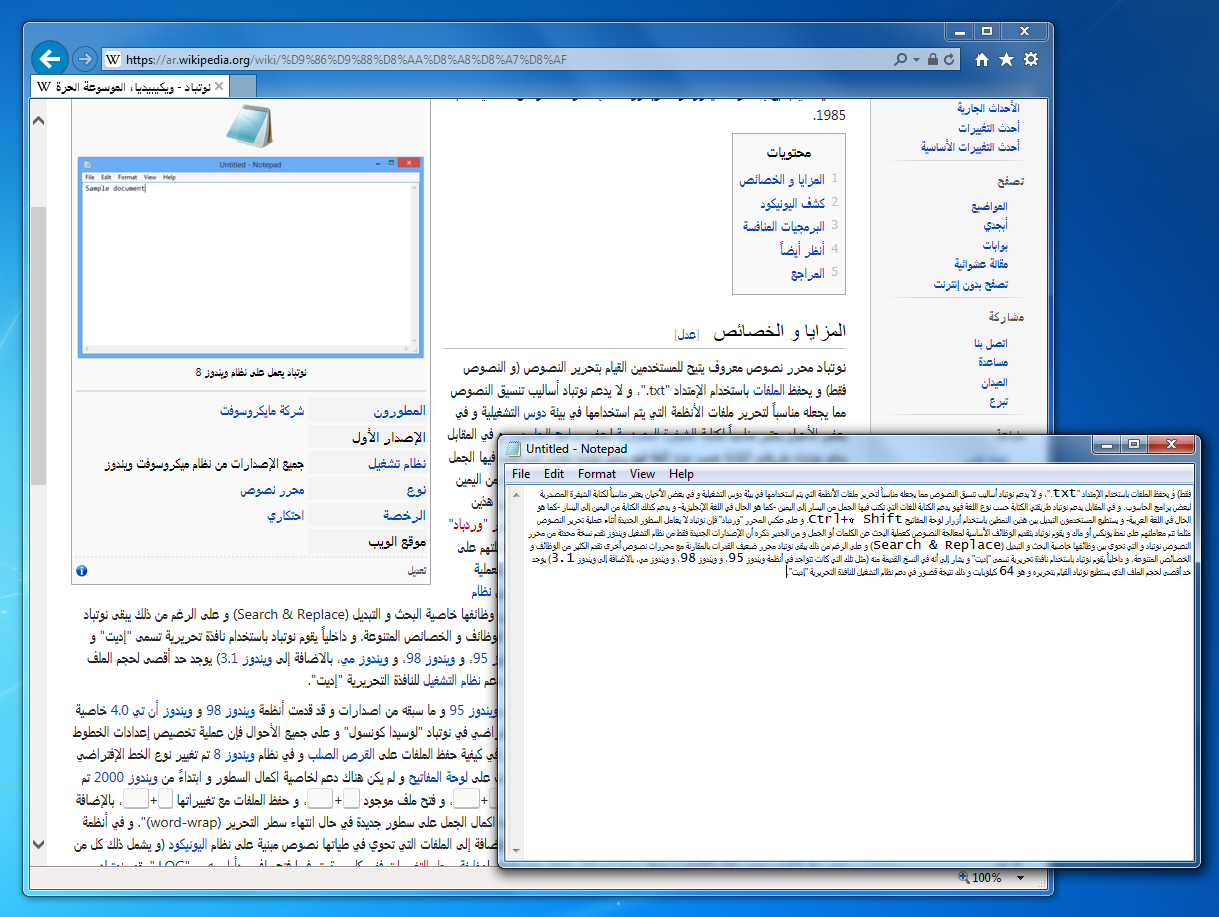Image resolution: width=1219 pixels, height=917 pixels.
Task: Select the نوتباد Wikipedia browser tab
Action: click(130, 86)
